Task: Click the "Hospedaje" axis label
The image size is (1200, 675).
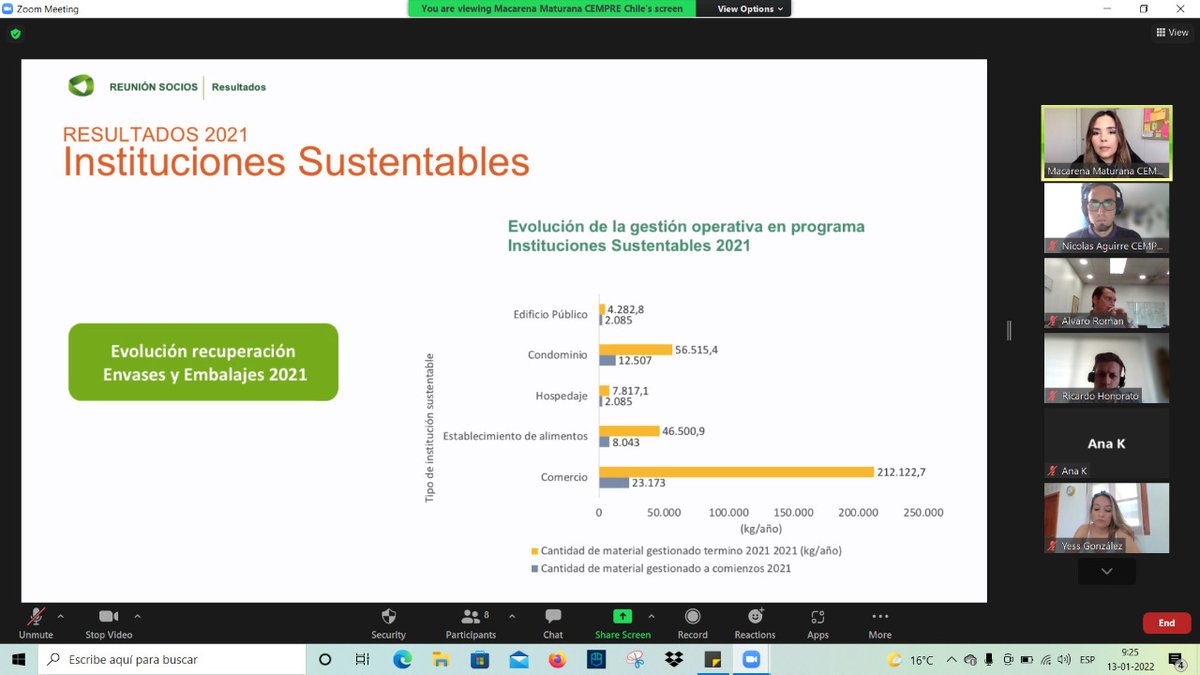Action: click(562, 396)
